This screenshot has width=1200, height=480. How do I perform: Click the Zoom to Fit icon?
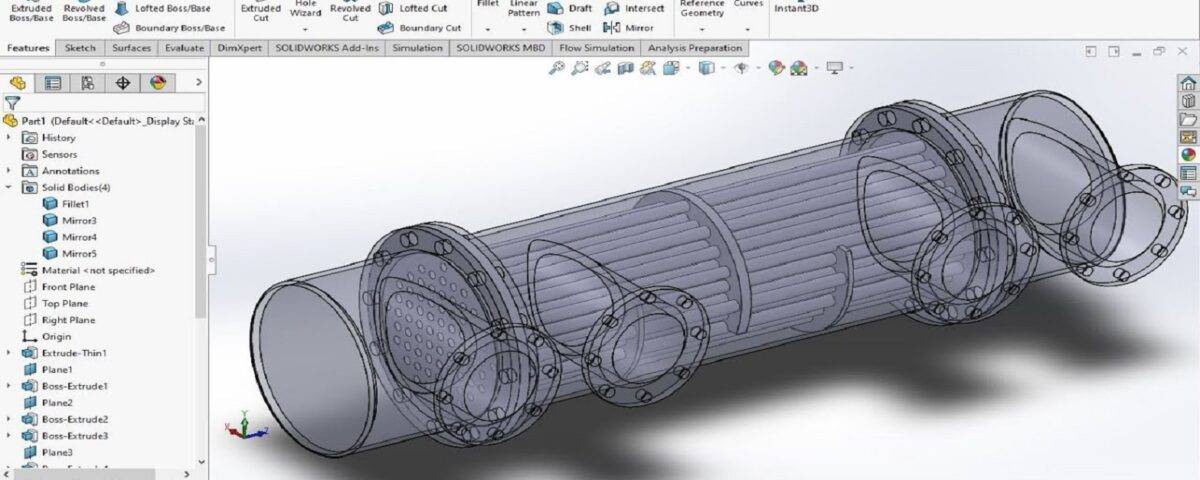[558, 68]
